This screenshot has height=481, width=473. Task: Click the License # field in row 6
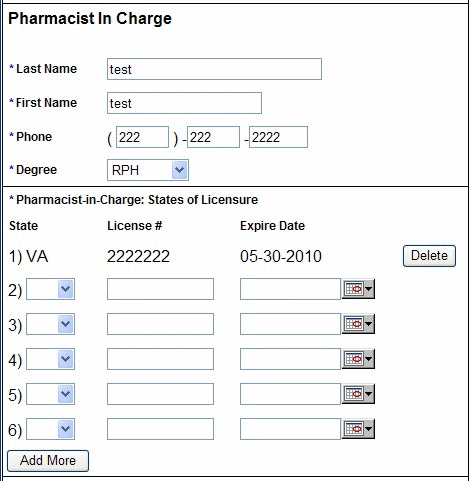click(160, 429)
